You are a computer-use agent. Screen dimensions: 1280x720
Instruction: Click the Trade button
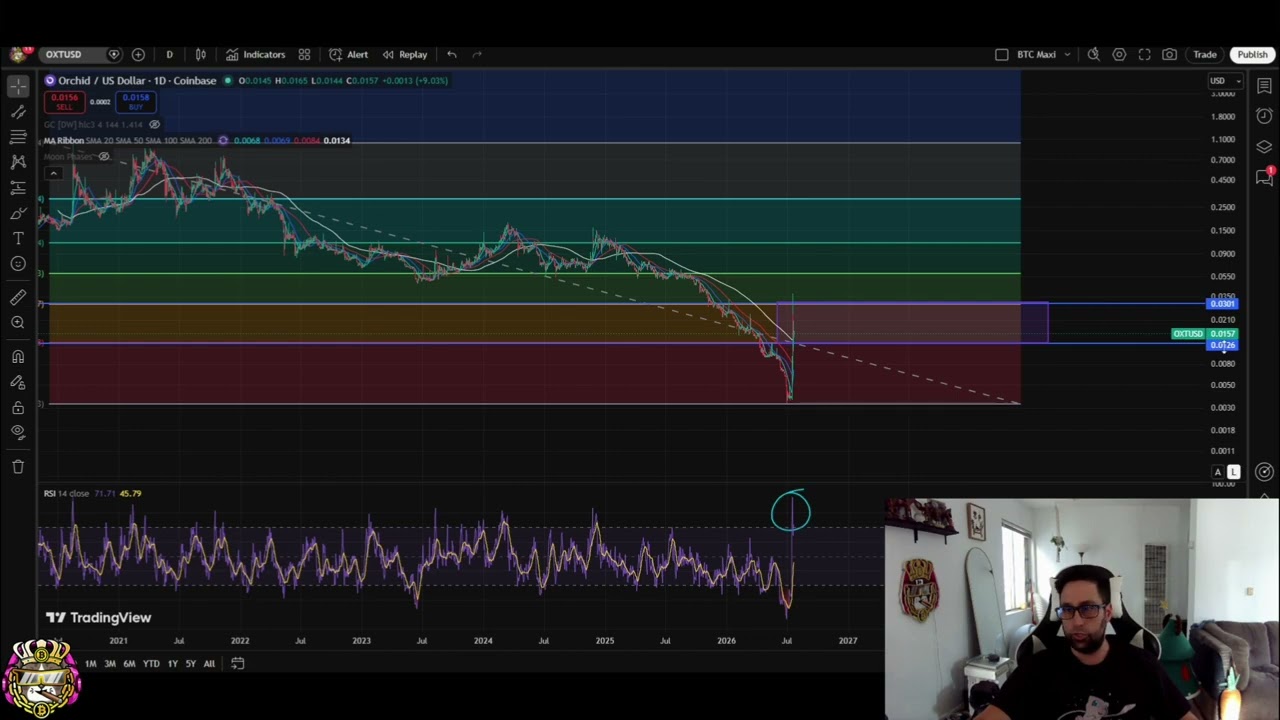(1204, 54)
